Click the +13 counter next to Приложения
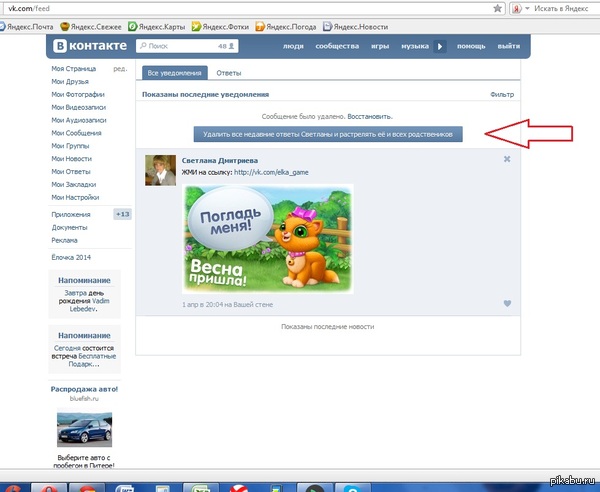This screenshot has height=492, width=600. 122,214
